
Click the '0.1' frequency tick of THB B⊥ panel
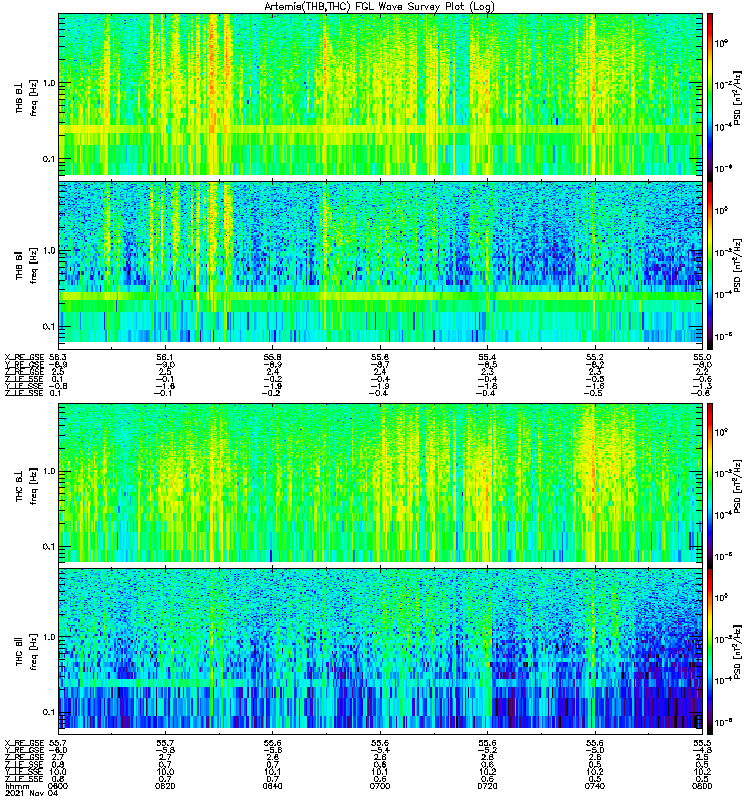tap(49, 159)
